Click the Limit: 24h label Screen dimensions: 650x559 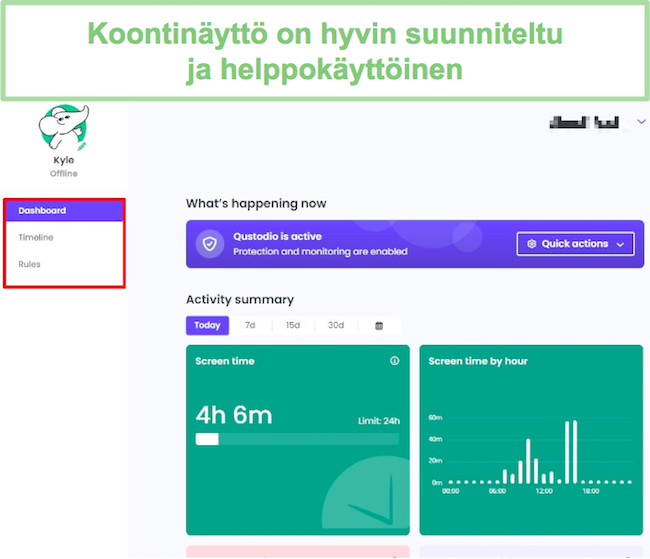379,421
